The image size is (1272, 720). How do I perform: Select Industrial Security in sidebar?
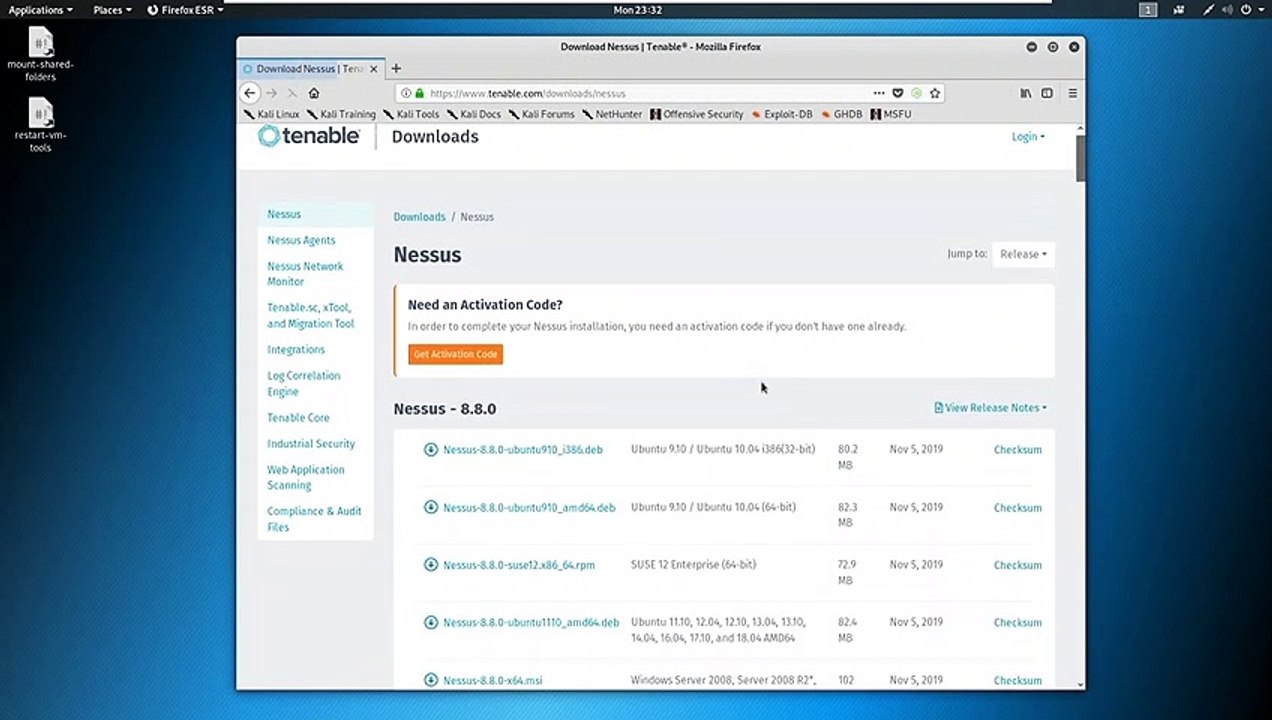coord(311,444)
